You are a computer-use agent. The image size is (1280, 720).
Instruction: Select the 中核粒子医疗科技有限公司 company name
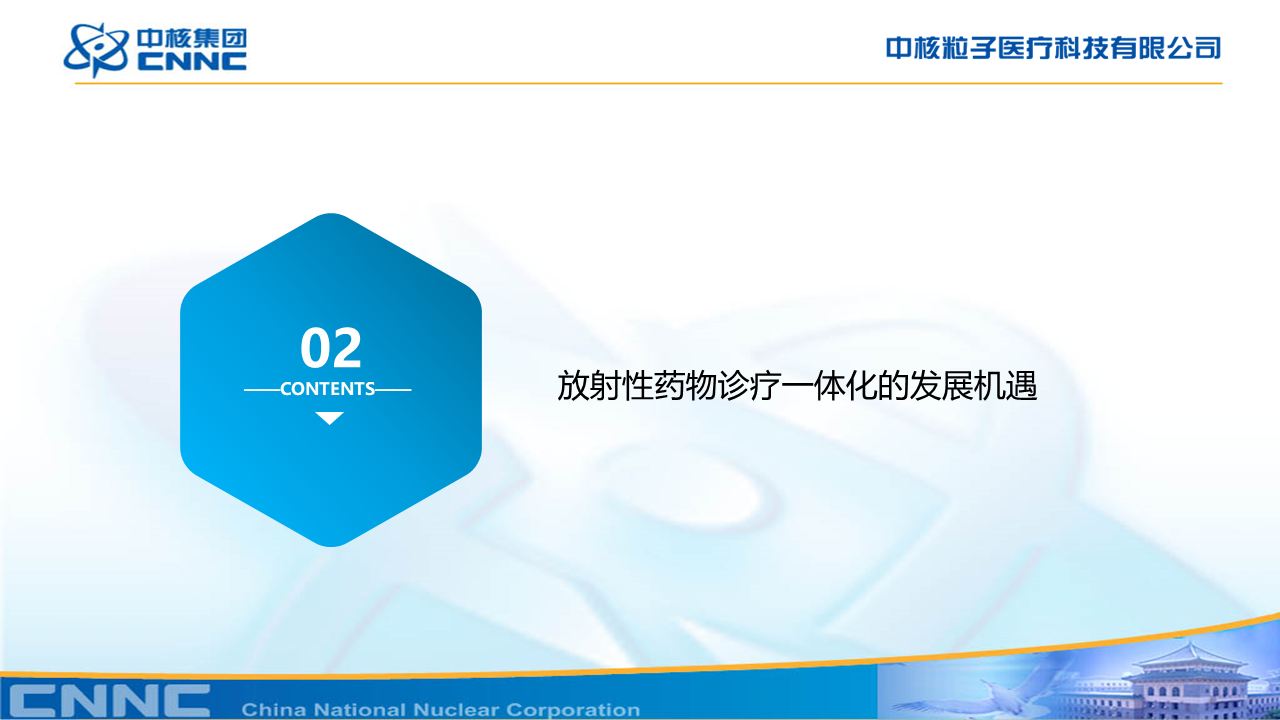tap(1053, 47)
